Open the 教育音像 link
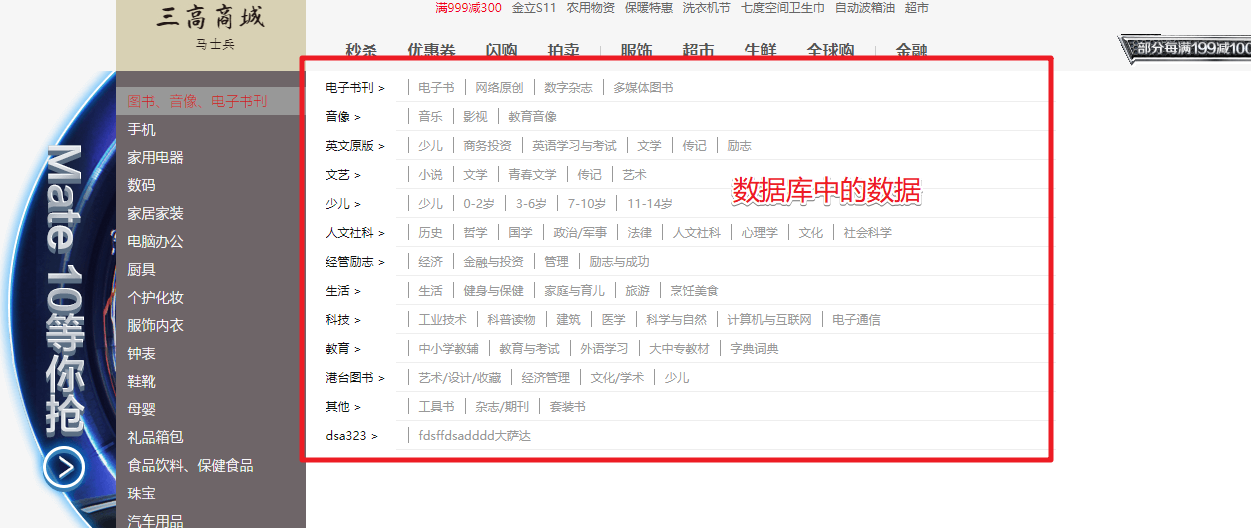This screenshot has height=528, width=1251. 532,117
